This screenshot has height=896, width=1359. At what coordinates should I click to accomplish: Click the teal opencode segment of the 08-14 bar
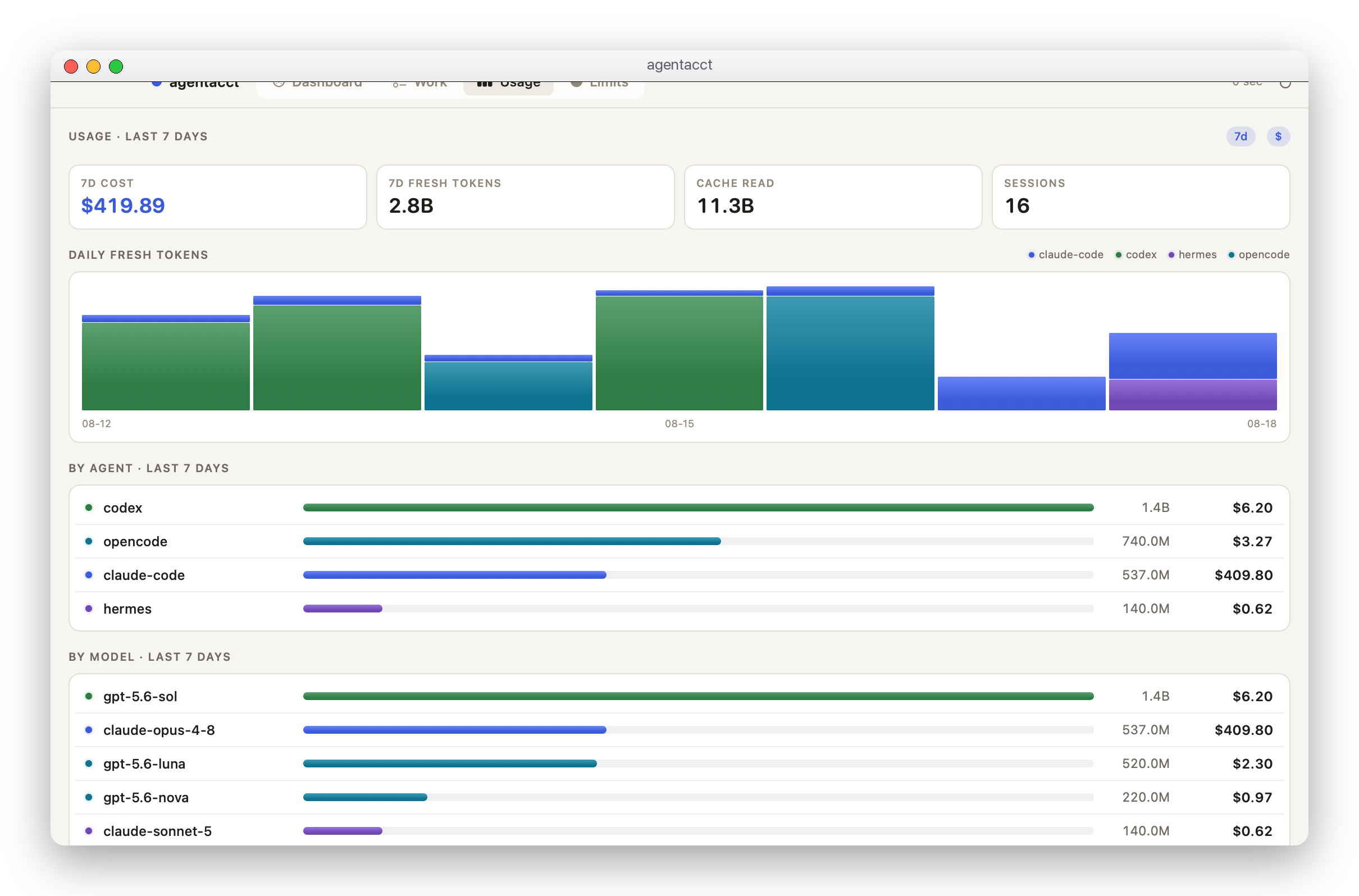(508, 386)
